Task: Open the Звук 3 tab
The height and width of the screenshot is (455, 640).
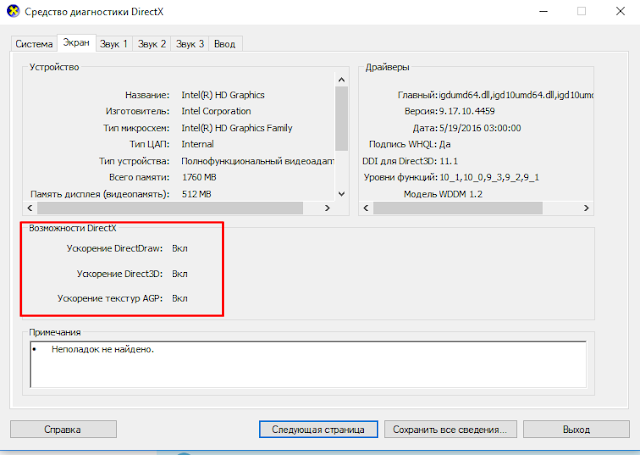Action: tap(190, 44)
